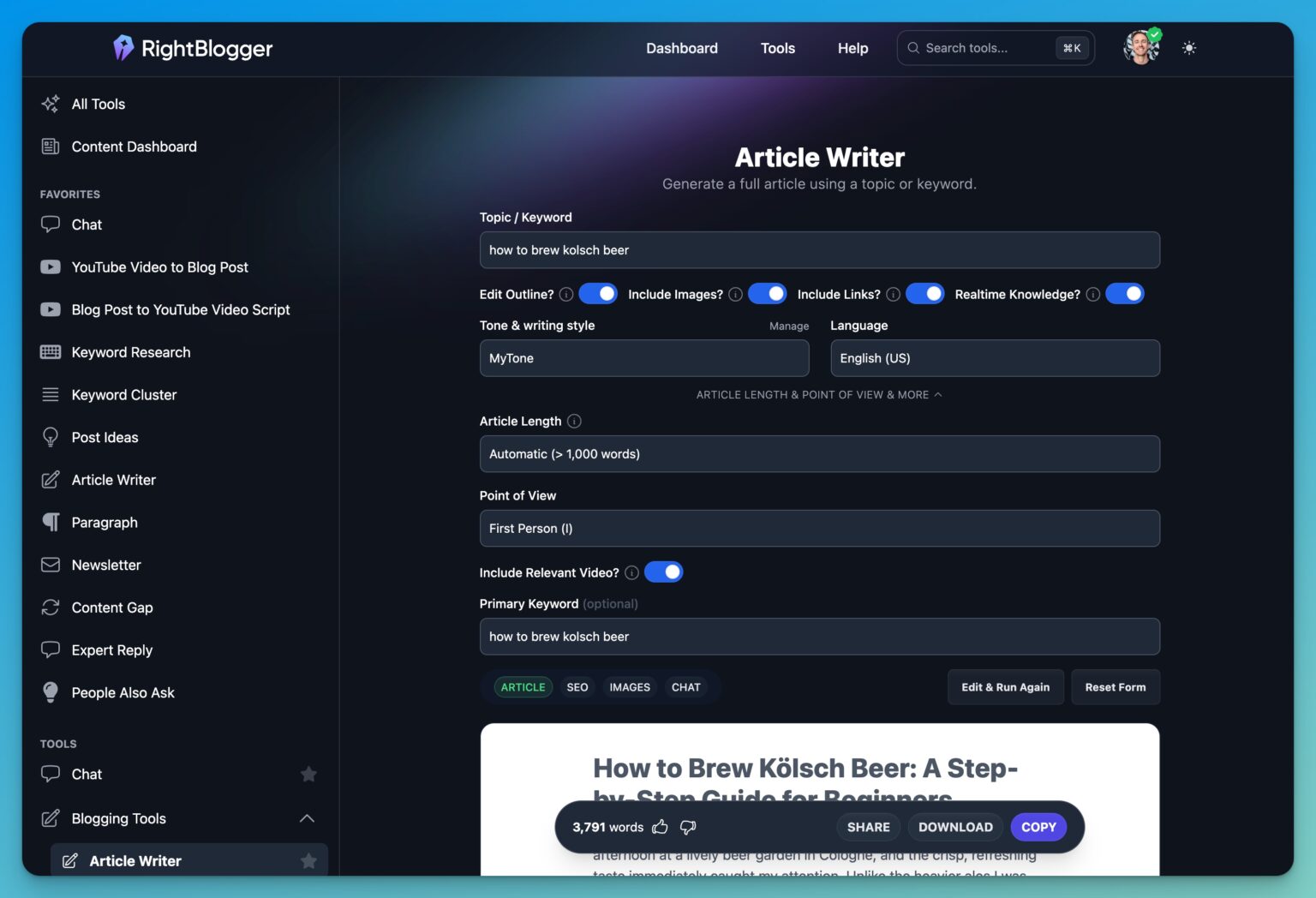Toggle the light theme sun icon
The width and height of the screenshot is (1316, 898).
click(x=1189, y=48)
